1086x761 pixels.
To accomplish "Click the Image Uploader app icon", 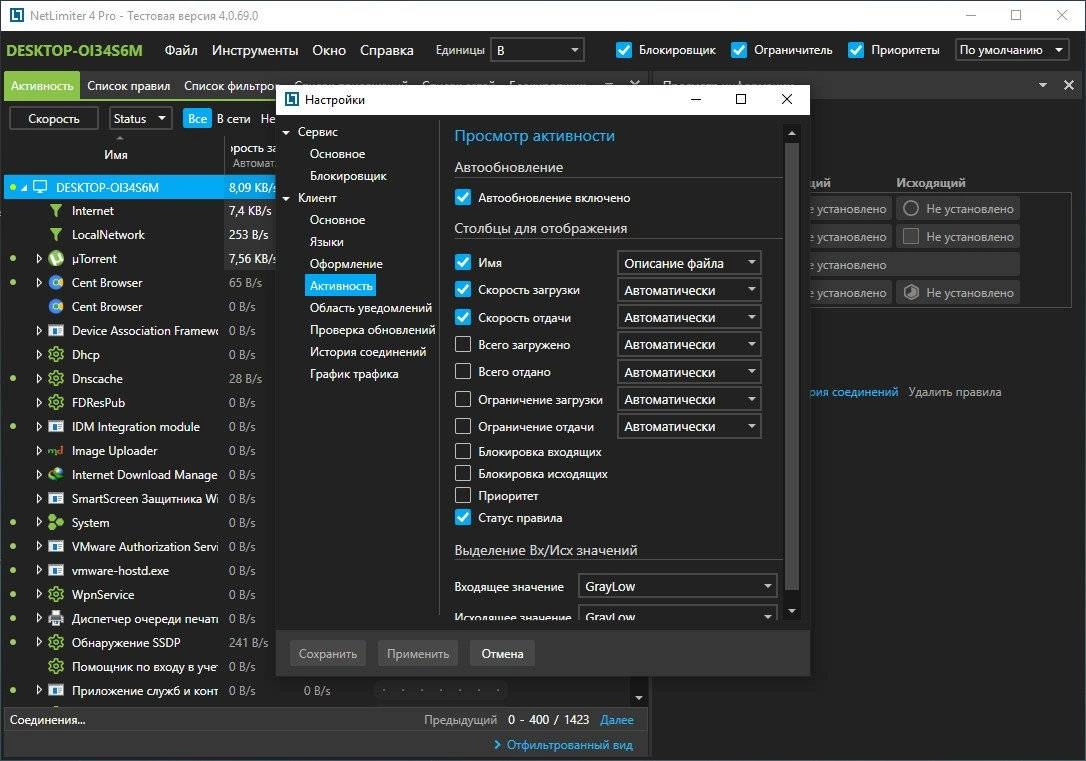I will coord(56,451).
